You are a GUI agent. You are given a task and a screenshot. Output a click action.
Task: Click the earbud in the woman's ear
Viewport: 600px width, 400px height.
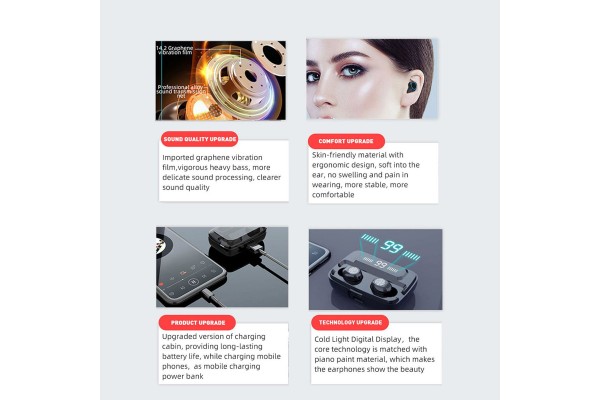click(x=412, y=87)
